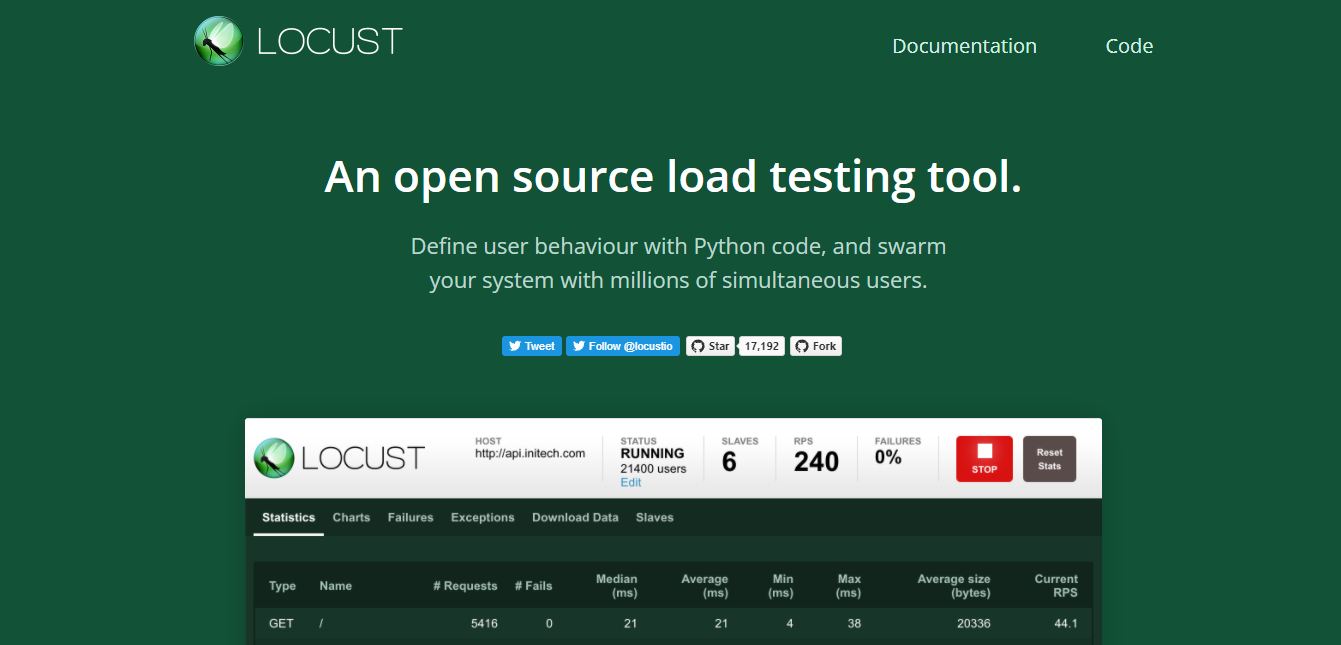Sort by Average size (bytes) column
This screenshot has height=645, width=1341.
pyautogui.click(x=954, y=586)
